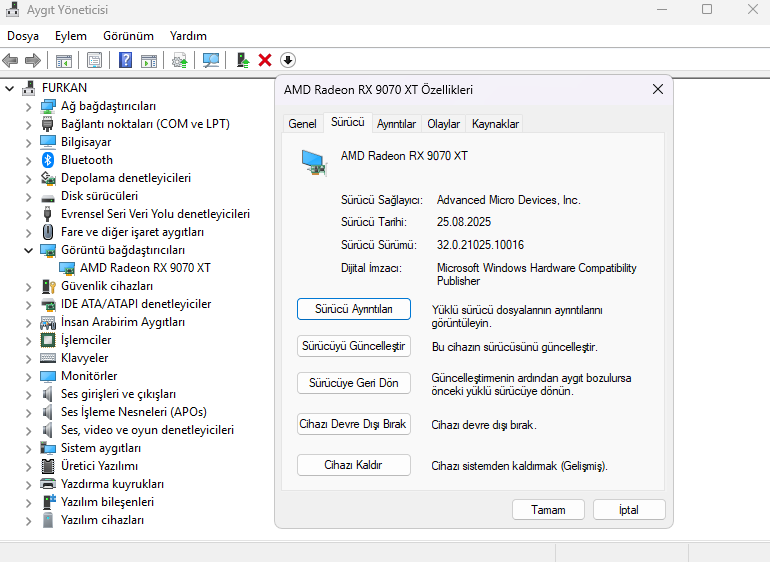Click the add driver green arrow toolbar icon
This screenshot has width=770, height=562.
[243, 60]
